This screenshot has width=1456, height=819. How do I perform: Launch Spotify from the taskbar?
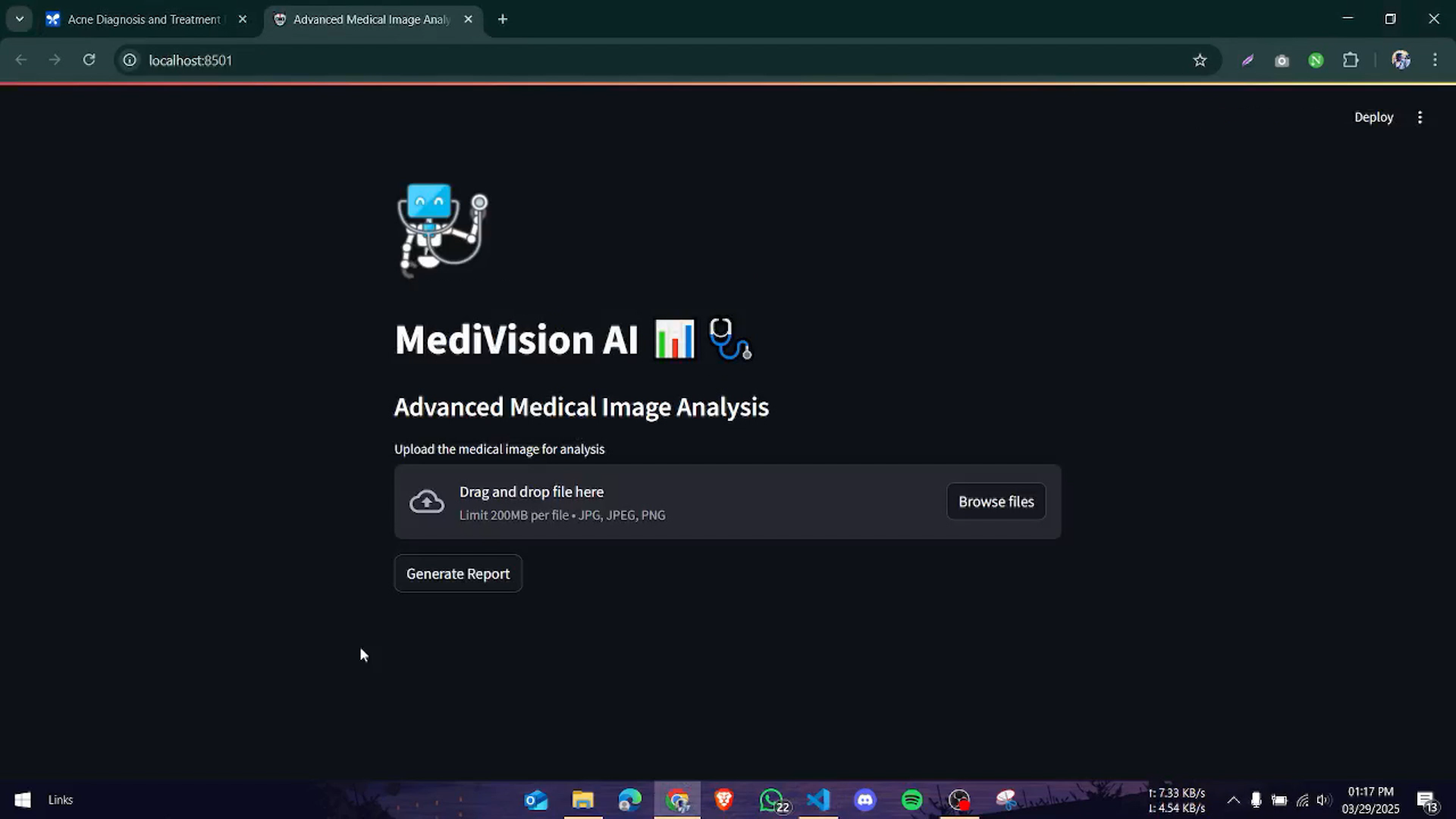pos(912,800)
